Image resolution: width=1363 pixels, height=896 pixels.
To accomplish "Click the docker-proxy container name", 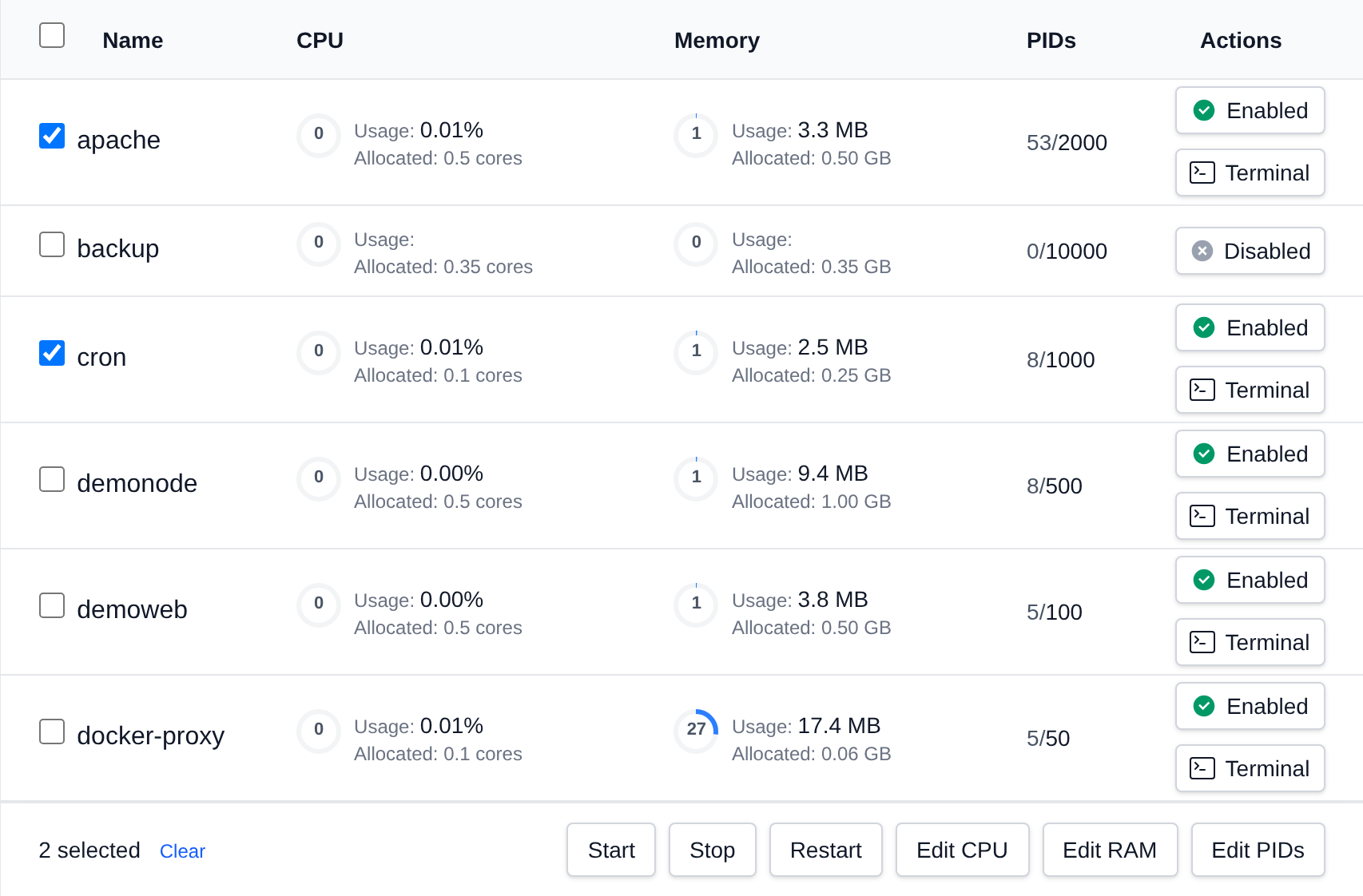I will 150,735.
